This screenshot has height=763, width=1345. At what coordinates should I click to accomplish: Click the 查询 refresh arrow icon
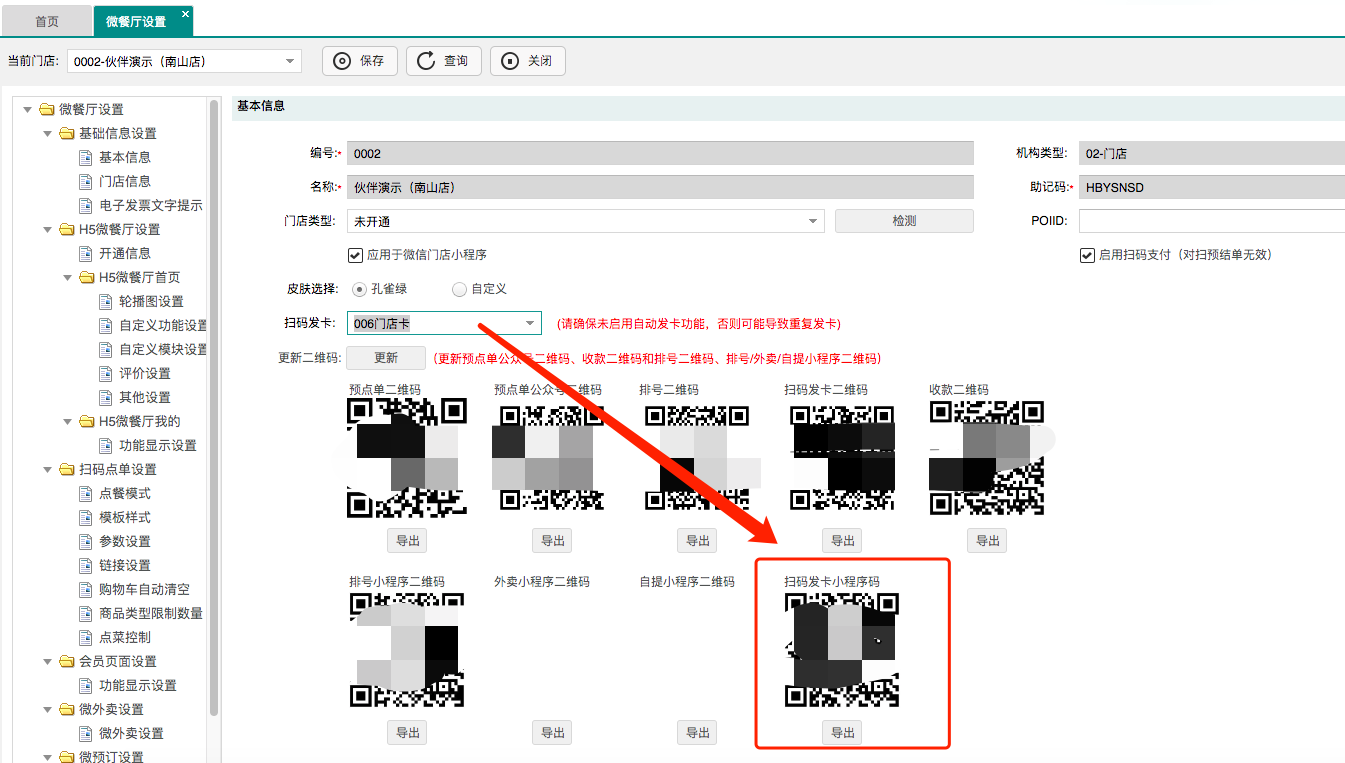(426, 61)
